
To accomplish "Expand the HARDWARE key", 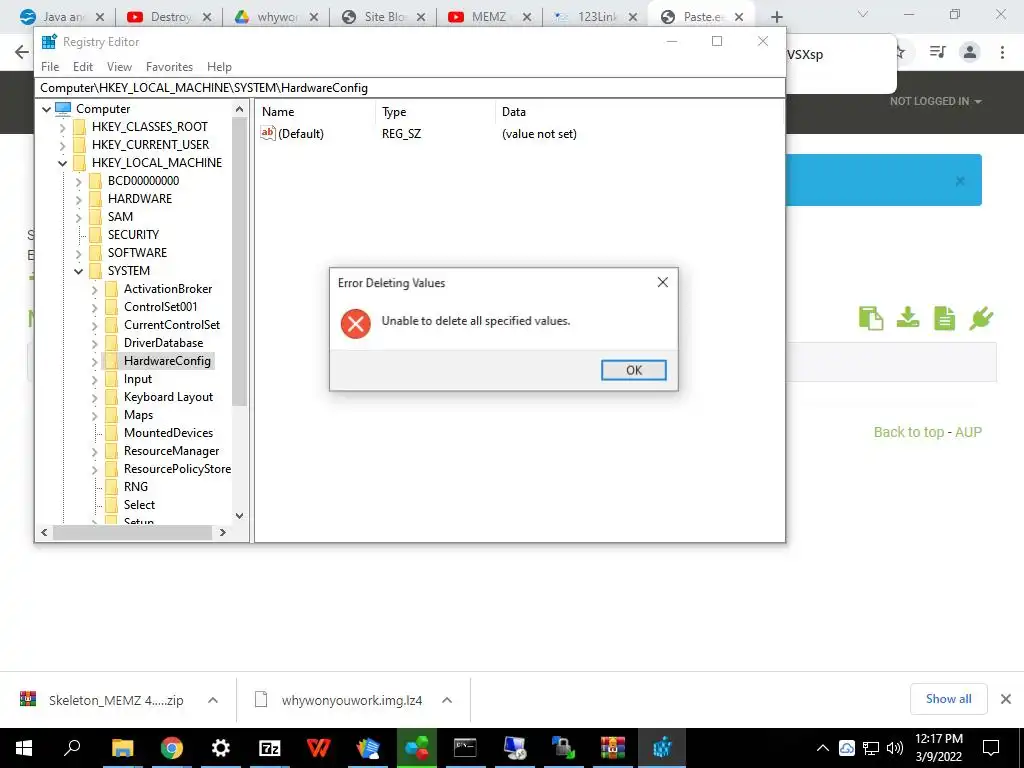I will tap(79, 199).
